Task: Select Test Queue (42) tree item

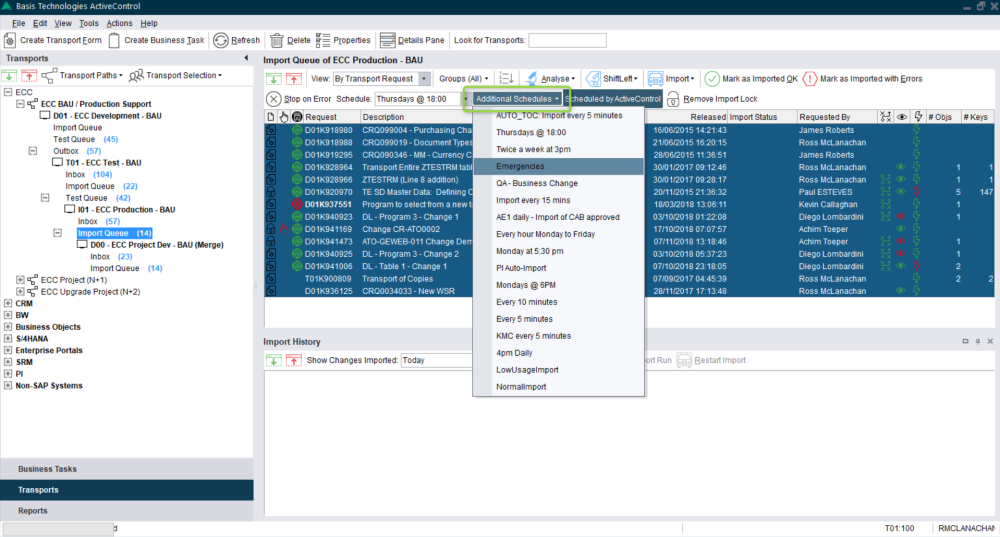Action: coord(98,198)
